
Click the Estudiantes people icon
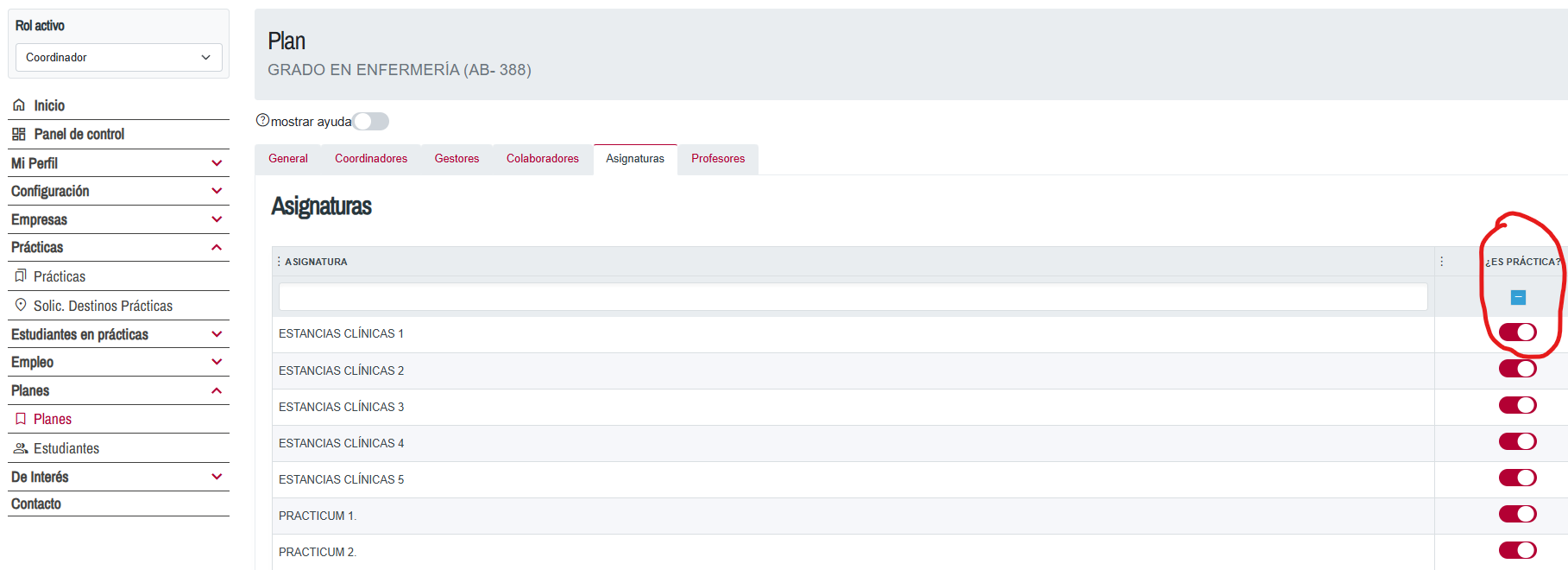click(x=21, y=448)
